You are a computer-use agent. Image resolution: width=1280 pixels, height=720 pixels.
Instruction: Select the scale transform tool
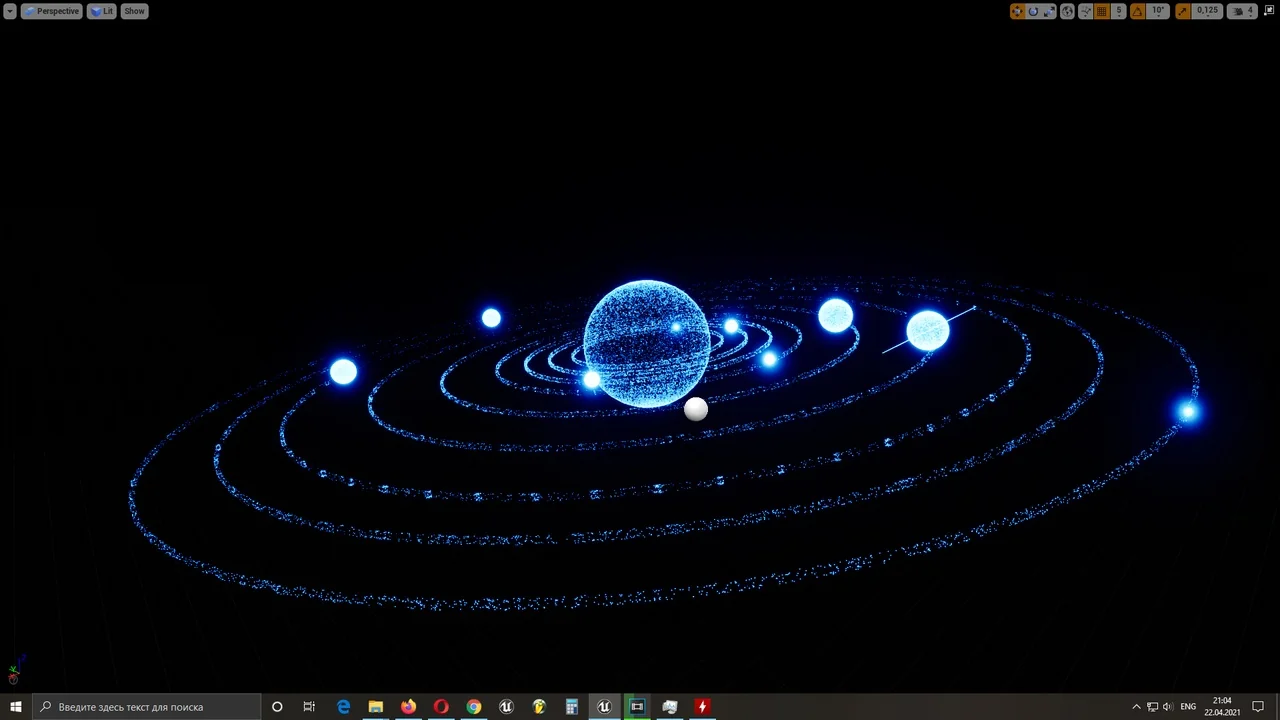point(1049,11)
